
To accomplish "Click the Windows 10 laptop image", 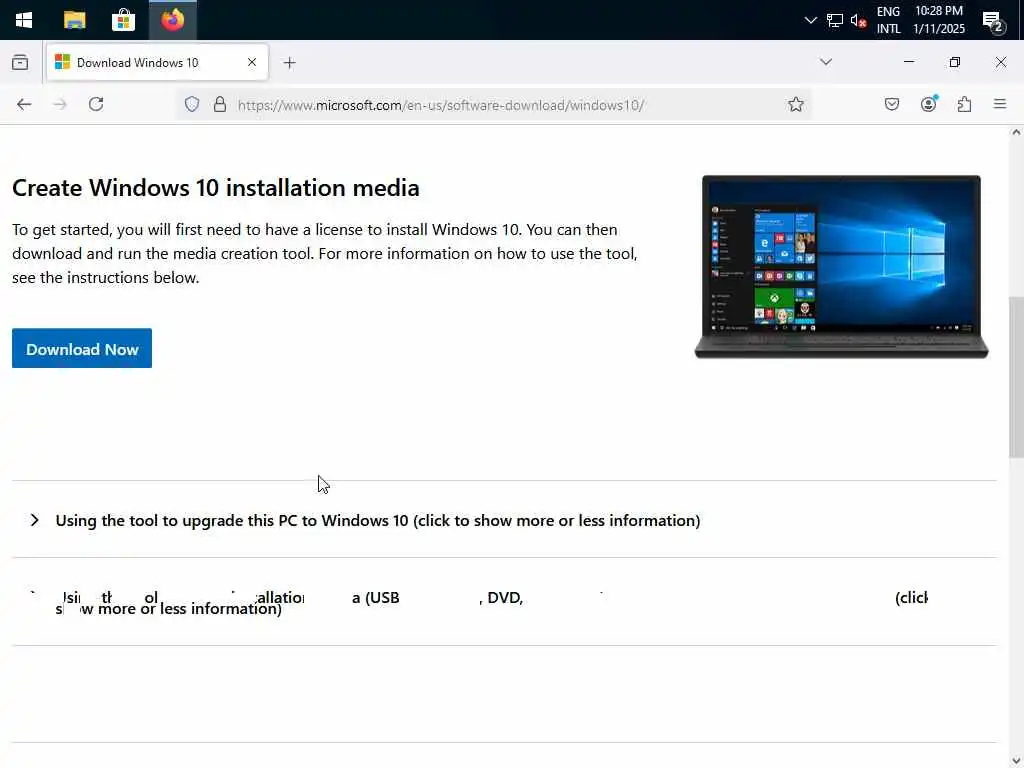I will [841, 266].
